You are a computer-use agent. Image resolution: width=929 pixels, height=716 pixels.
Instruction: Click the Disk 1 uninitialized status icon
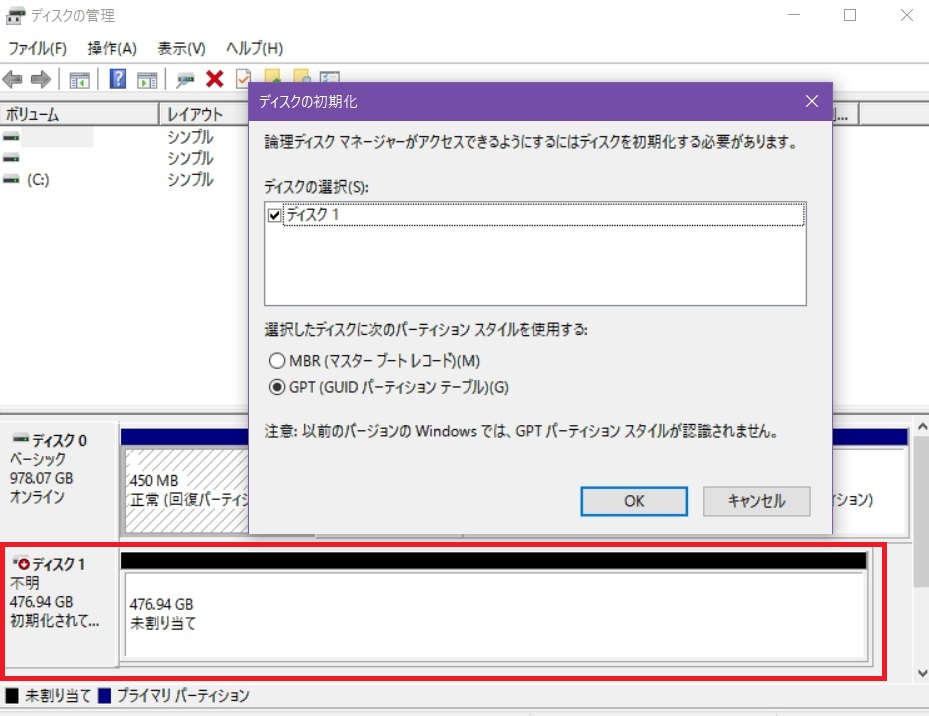pyautogui.click(x=23, y=564)
